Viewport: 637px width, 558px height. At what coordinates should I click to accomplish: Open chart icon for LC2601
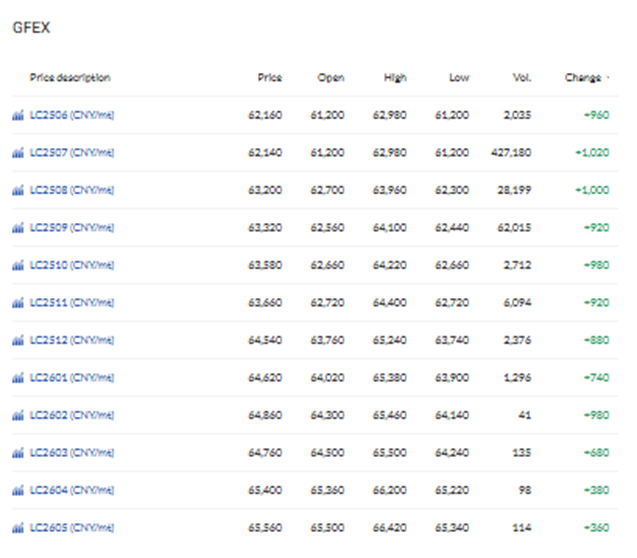[18, 378]
